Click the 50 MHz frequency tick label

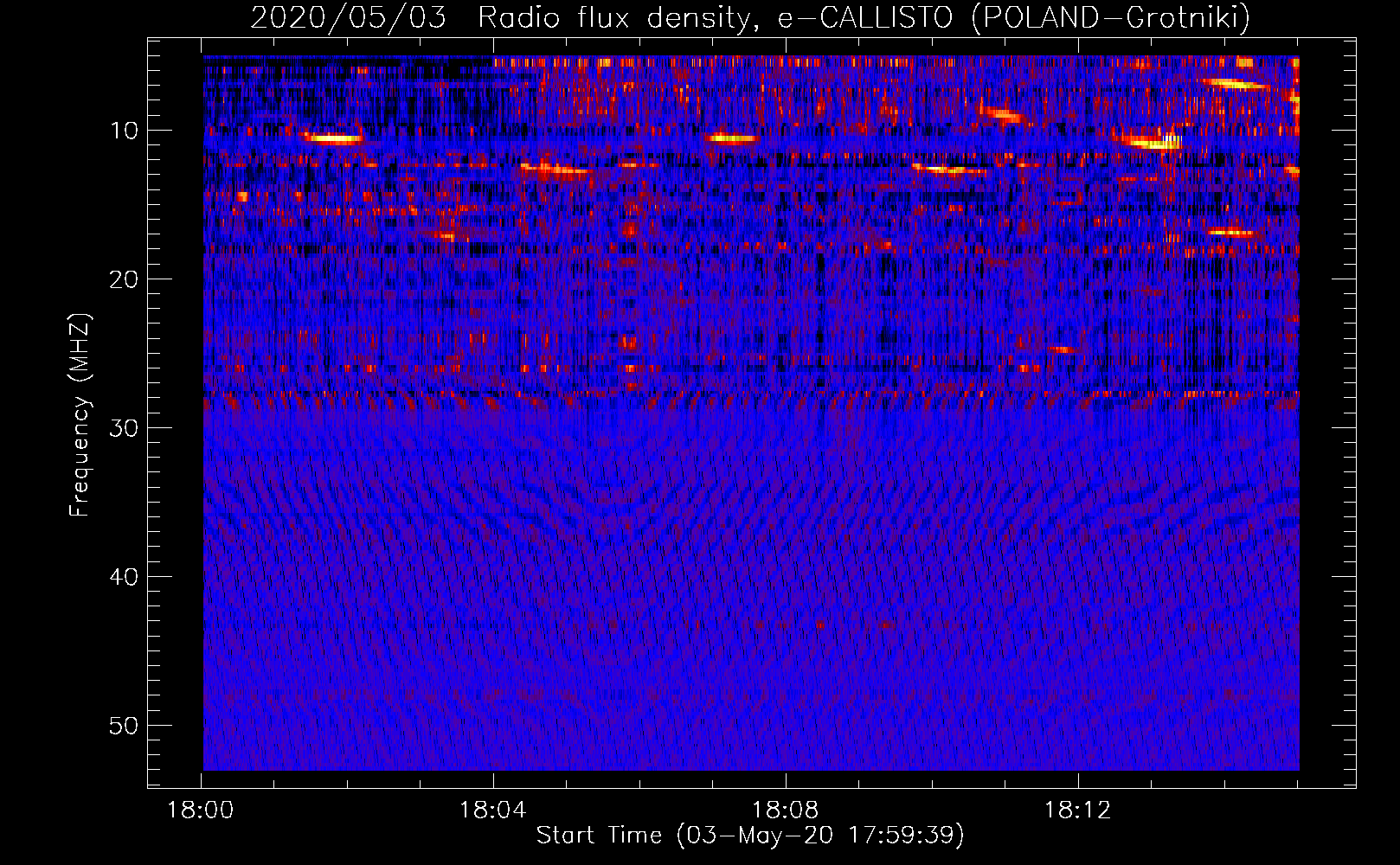125,726
